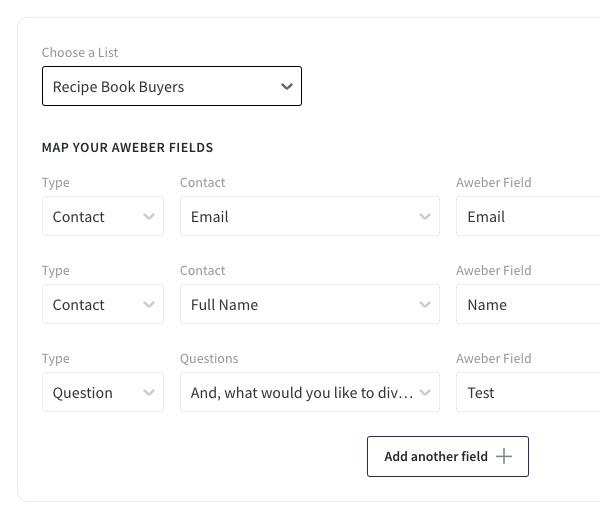Click chevron on Recipe Book Buyers selector
The image size is (600, 521).
[287, 87]
